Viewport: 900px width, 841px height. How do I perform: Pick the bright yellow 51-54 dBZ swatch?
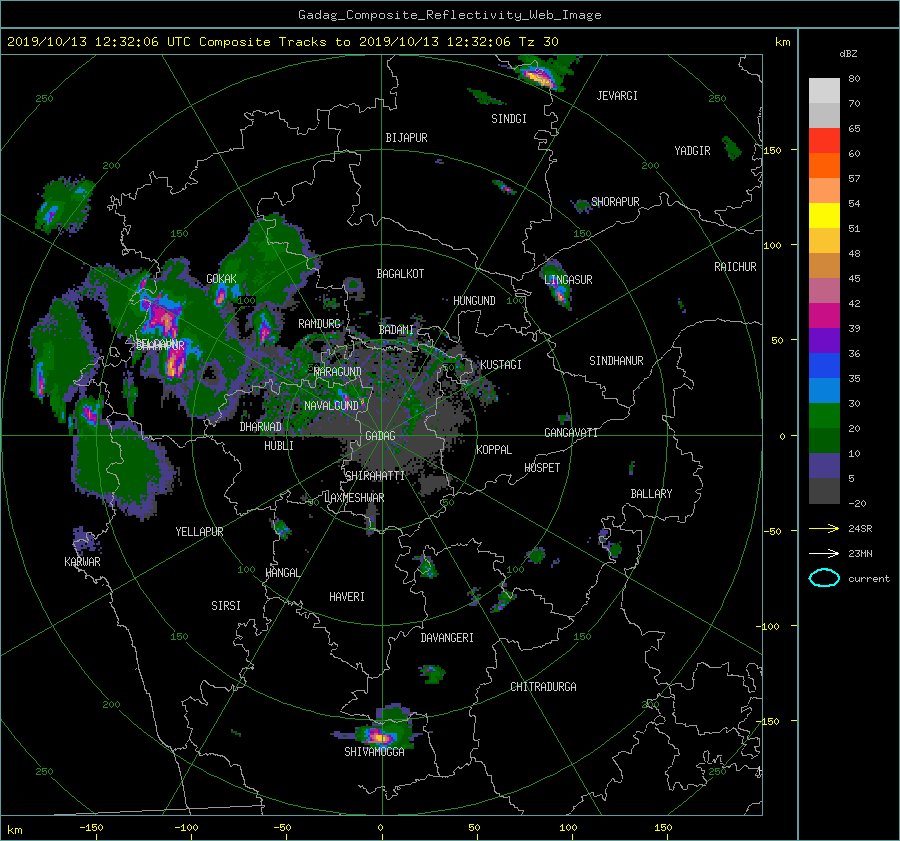pyautogui.click(x=824, y=216)
